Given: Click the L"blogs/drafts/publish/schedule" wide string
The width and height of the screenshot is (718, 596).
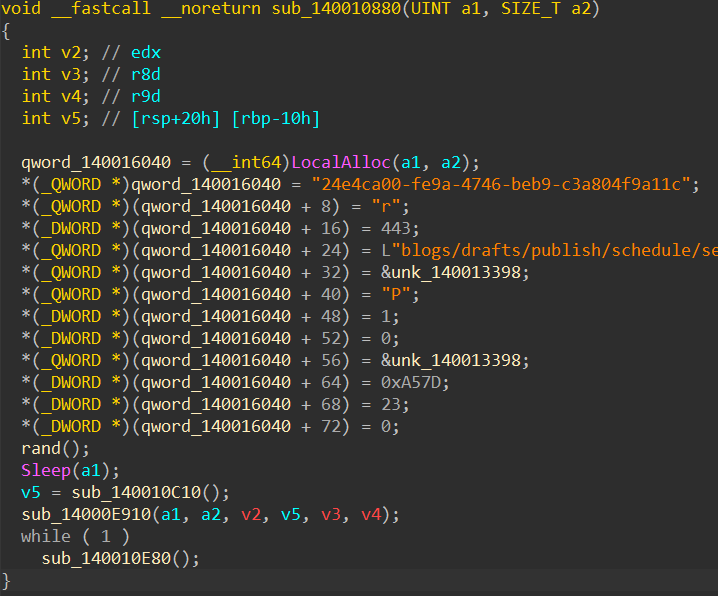Looking at the screenshot, I should pos(549,250).
